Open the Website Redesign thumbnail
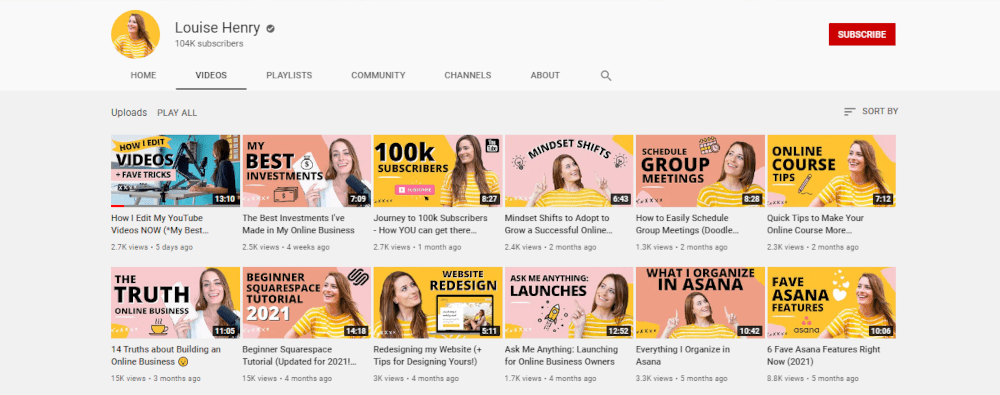Image resolution: width=1000 pixels, height=395 pixels. [438, 302]
